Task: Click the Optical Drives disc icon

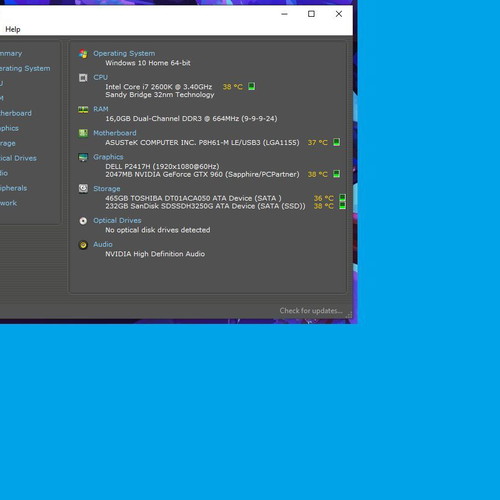Action: point(83,221)
